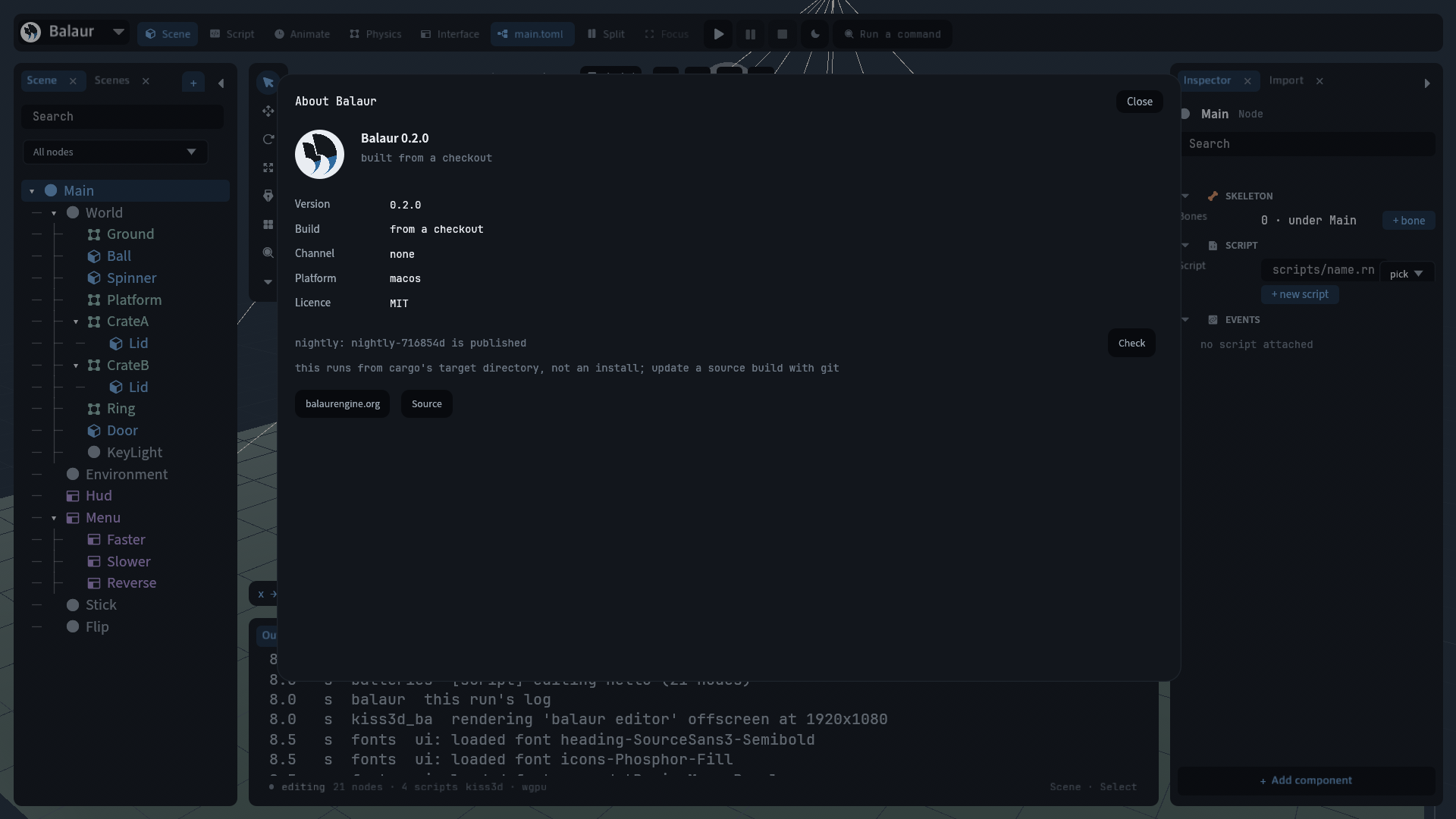The image size is (1456, 819).
Task: Switch to the Script workspace tab
Action: pyautogui.click(x=232, y=34)
